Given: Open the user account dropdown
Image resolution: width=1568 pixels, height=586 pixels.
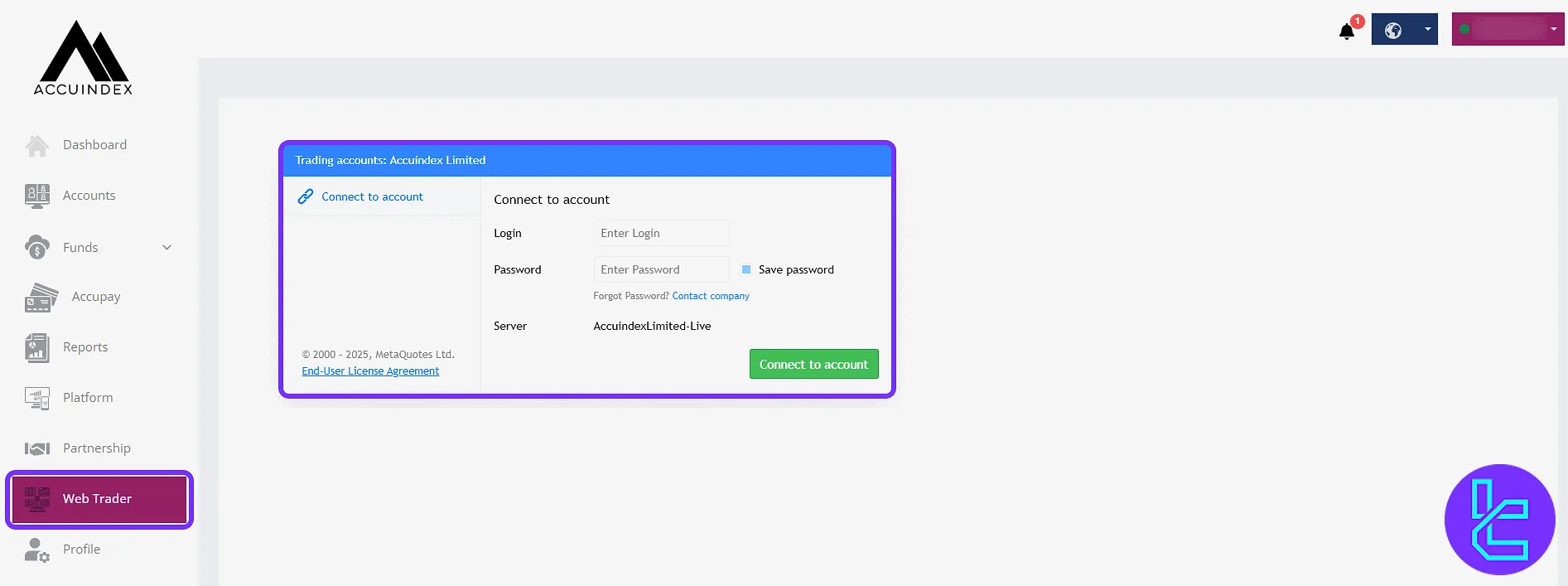Looking at the screenshot, I should click(x=1508, y=29).
